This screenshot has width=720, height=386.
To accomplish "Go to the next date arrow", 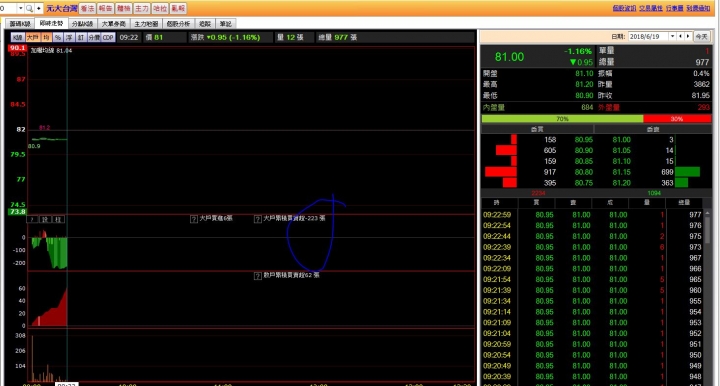I will 687,36.
